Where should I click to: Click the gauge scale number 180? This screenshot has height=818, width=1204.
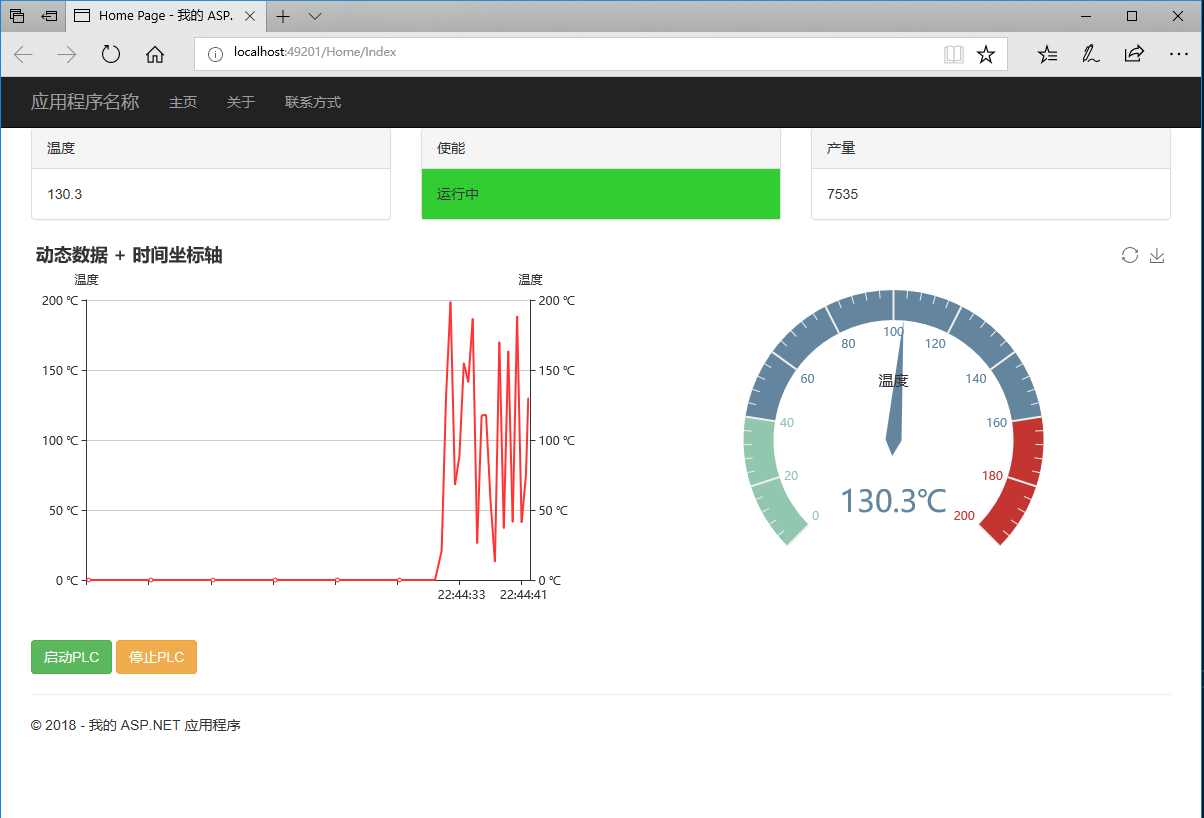[992, 476]
